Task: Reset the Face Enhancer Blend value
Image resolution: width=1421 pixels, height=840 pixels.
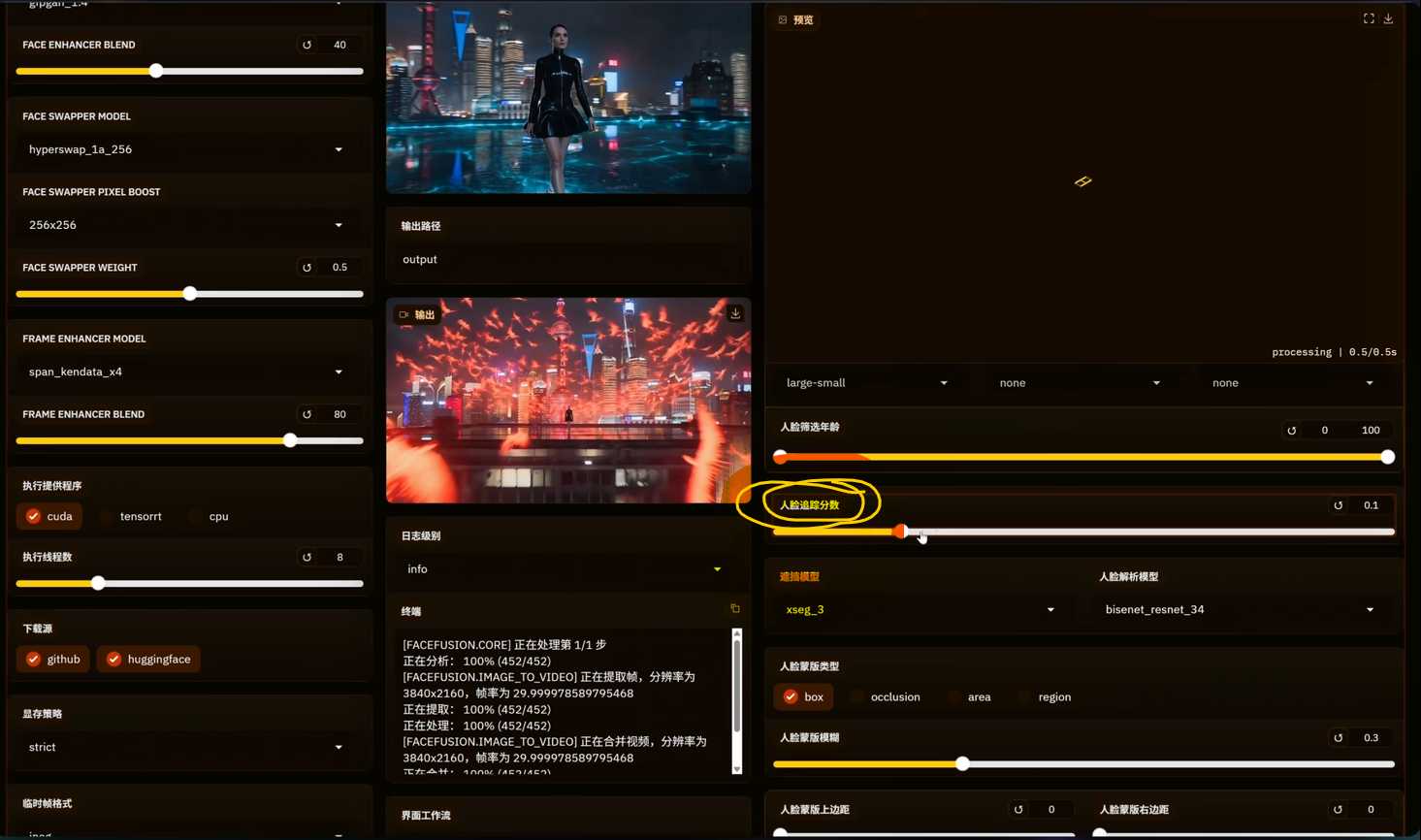Action: click(x=307, y=45)
